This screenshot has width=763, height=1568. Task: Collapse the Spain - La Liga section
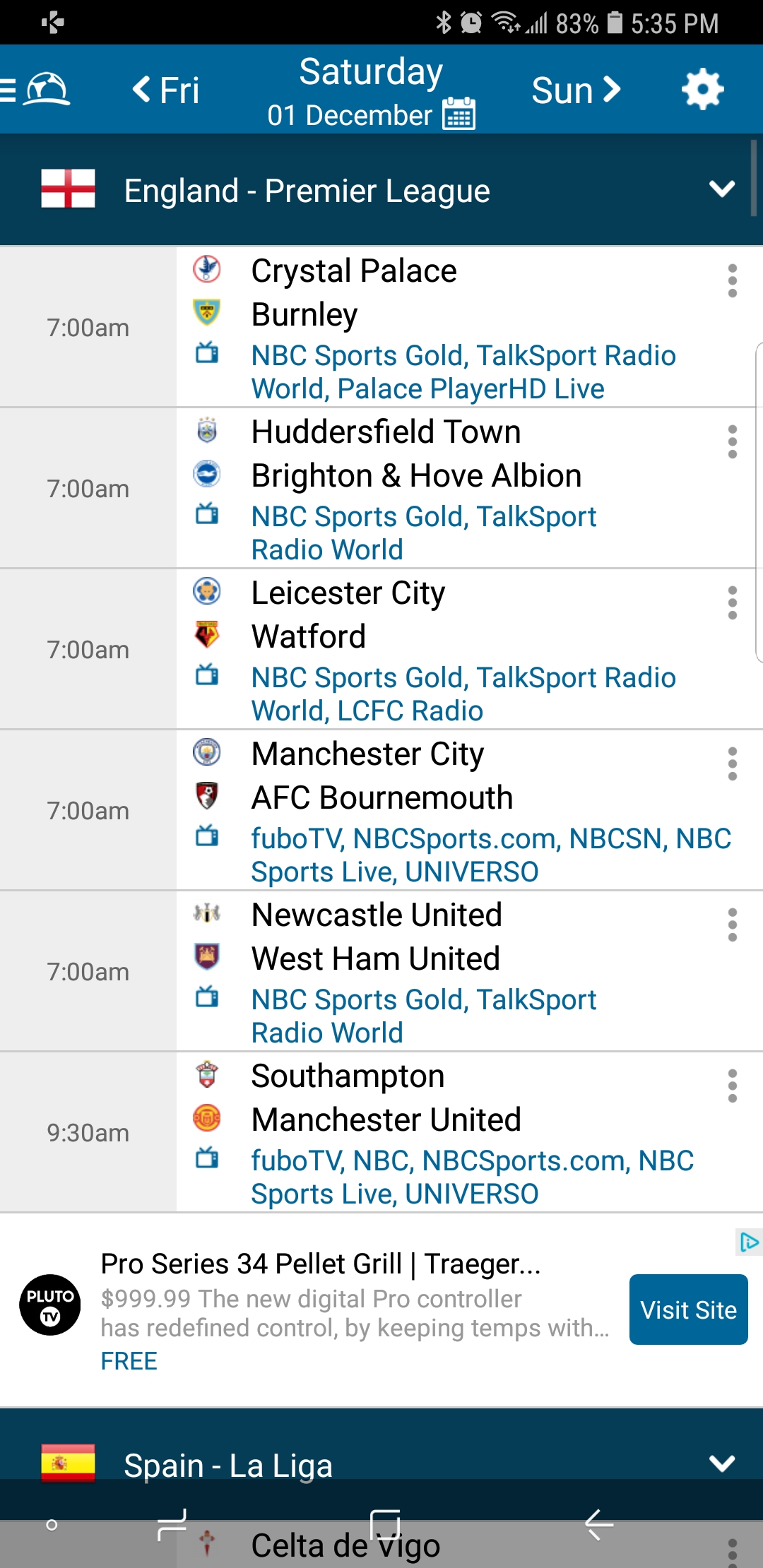pos(721,1463)
